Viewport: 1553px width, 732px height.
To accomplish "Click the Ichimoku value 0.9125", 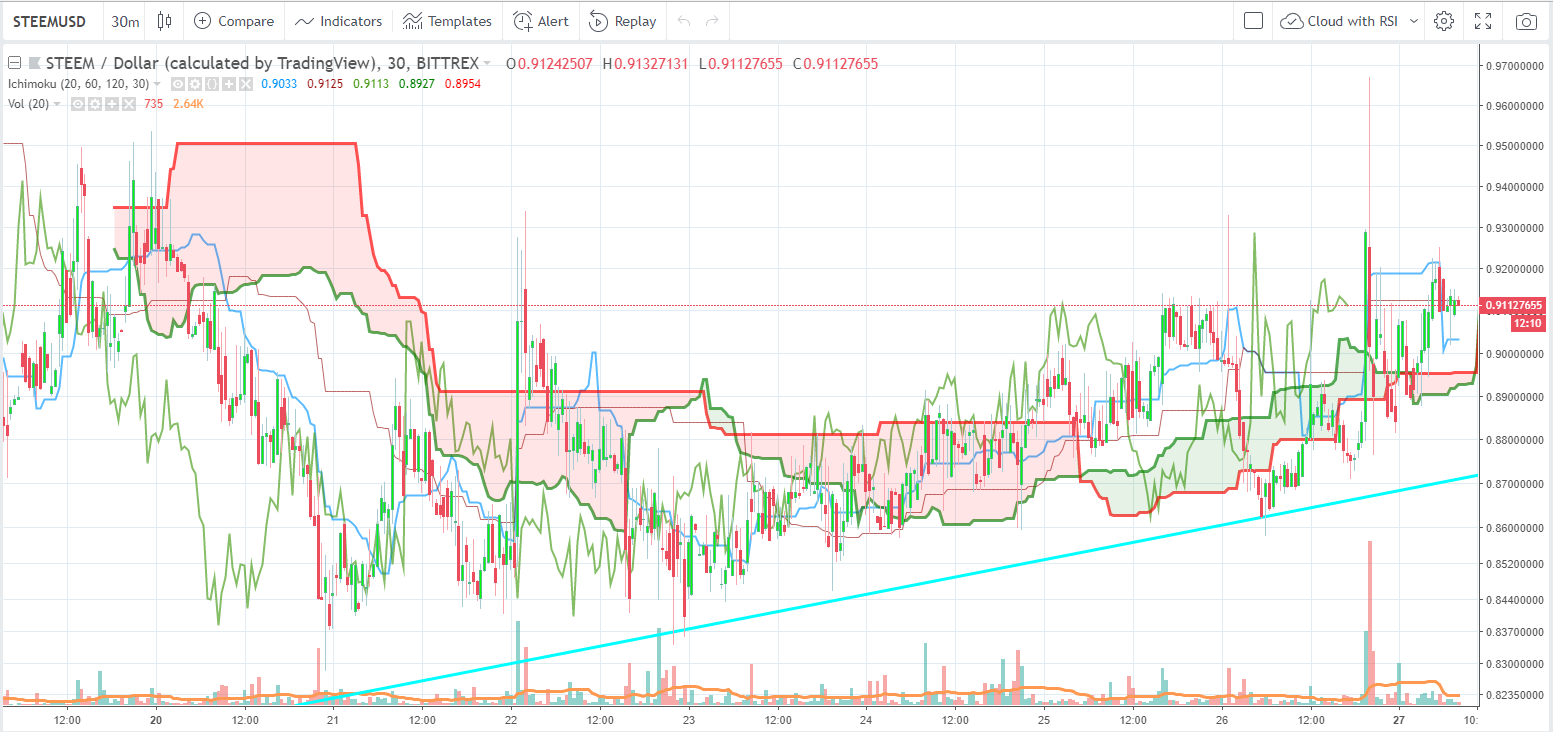I will (324, 84).
